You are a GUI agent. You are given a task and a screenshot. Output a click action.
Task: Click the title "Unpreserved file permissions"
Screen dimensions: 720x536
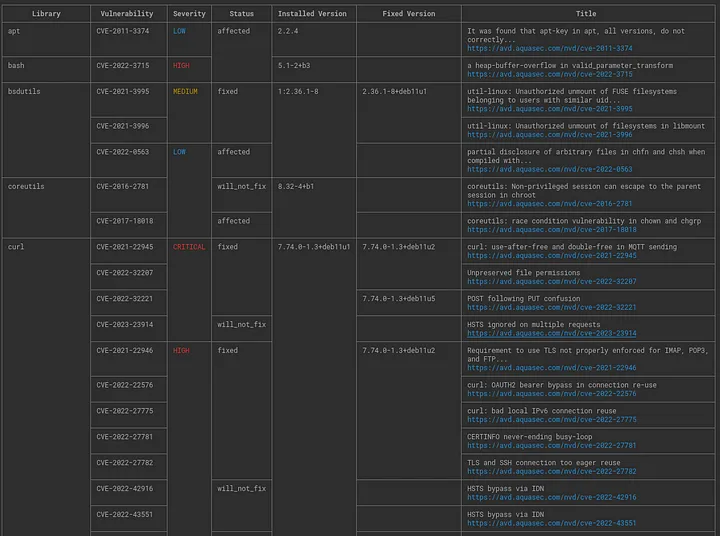(x=523, y=272)
